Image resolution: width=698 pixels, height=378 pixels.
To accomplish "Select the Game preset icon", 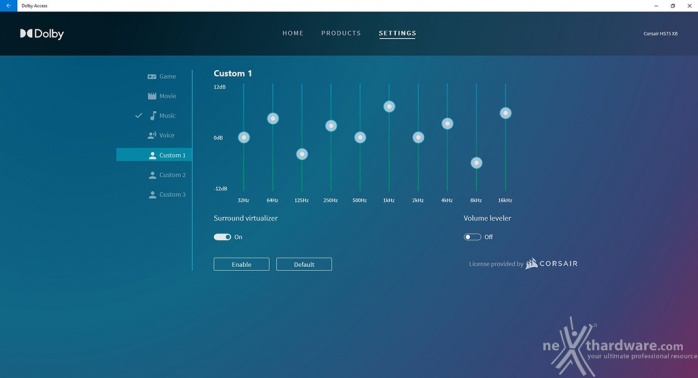I will pyautogui.click(x=152, y=77).
